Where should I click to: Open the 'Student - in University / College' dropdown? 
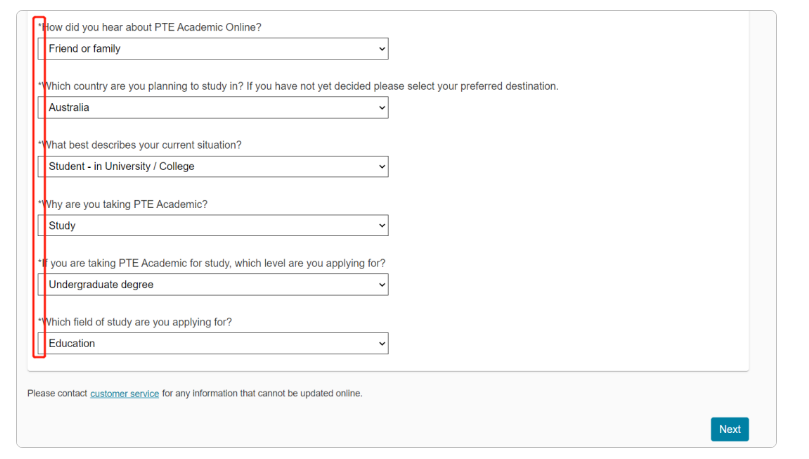(x=213, y=167)
